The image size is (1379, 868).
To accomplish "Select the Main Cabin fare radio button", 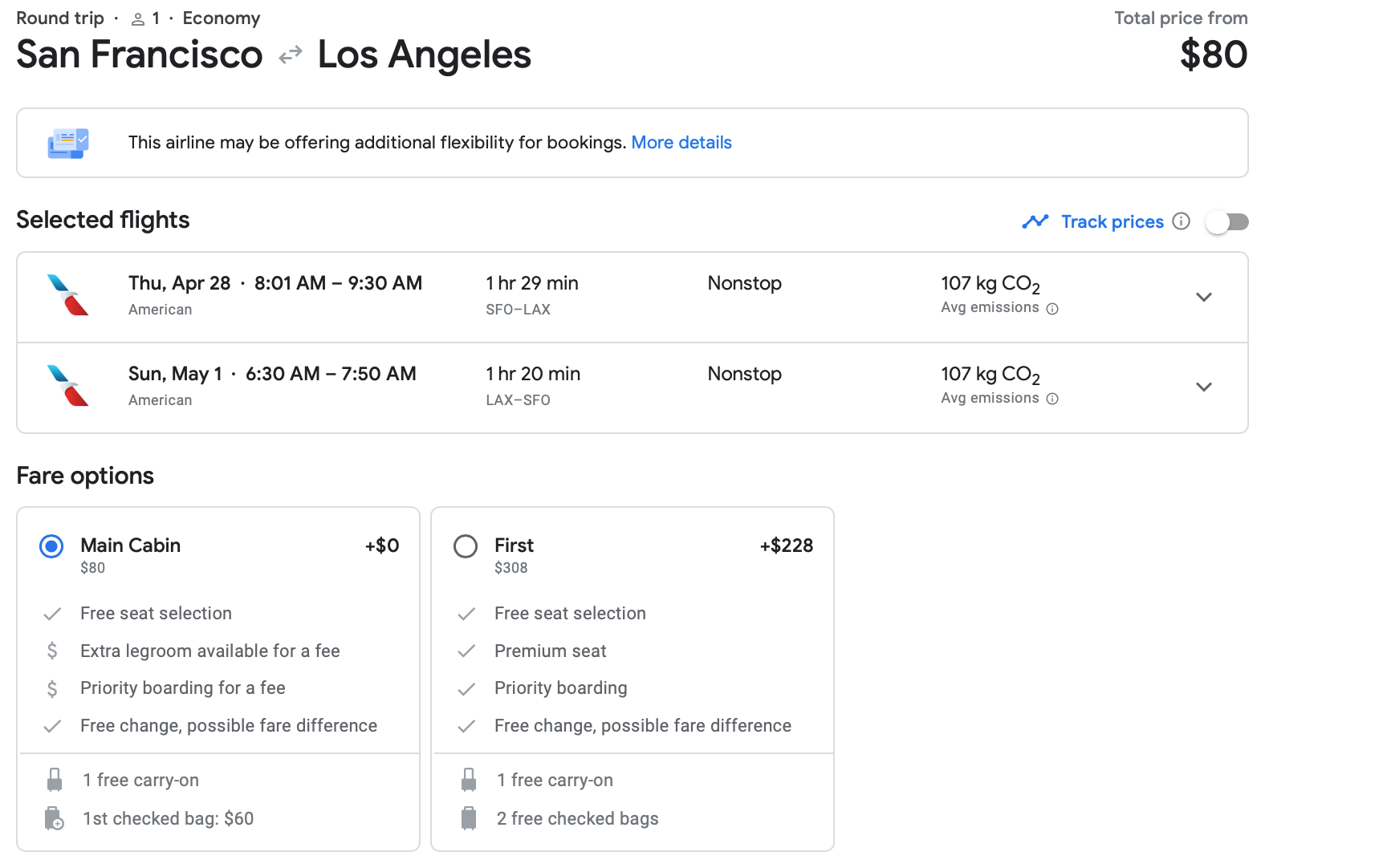I will click(51, 546).
